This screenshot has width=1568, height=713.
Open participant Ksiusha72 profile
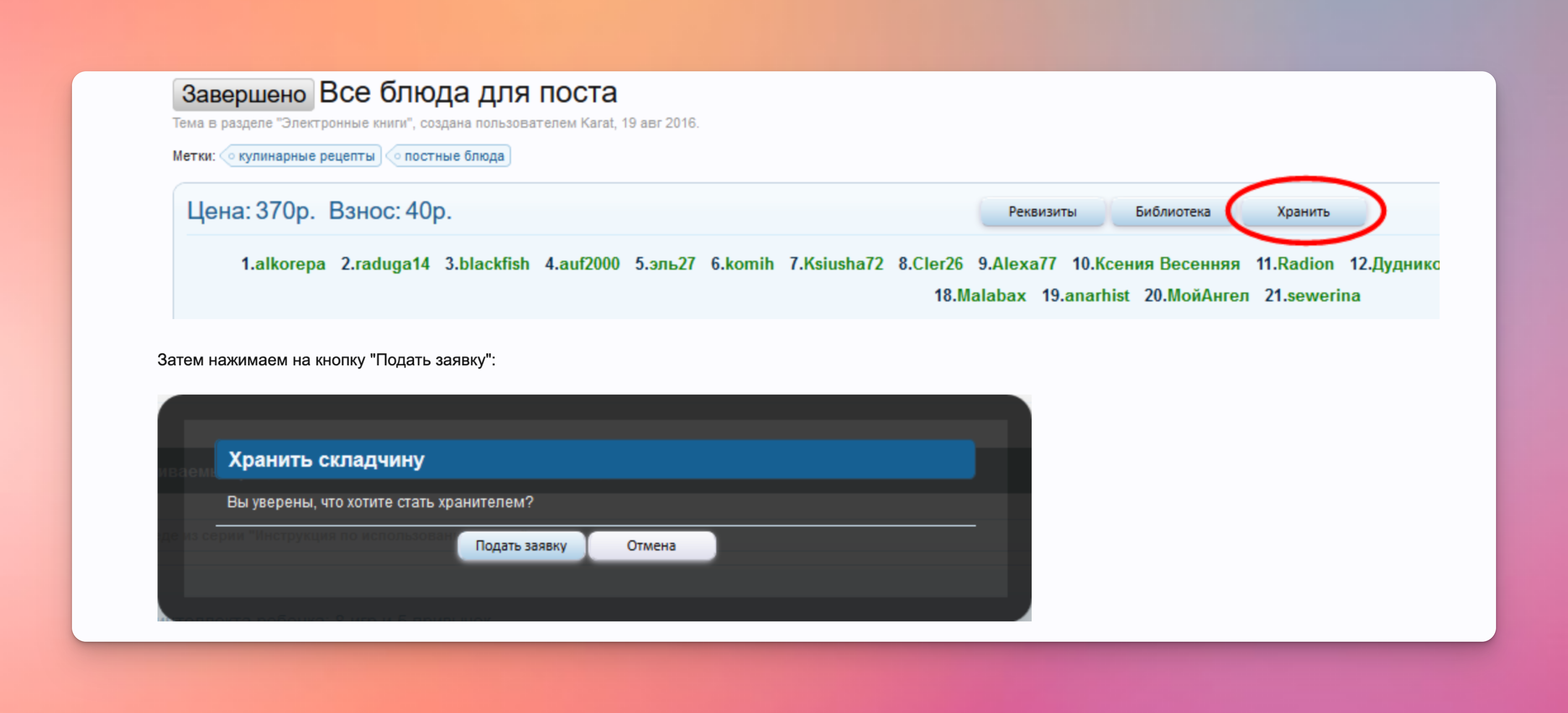point(843,264)
